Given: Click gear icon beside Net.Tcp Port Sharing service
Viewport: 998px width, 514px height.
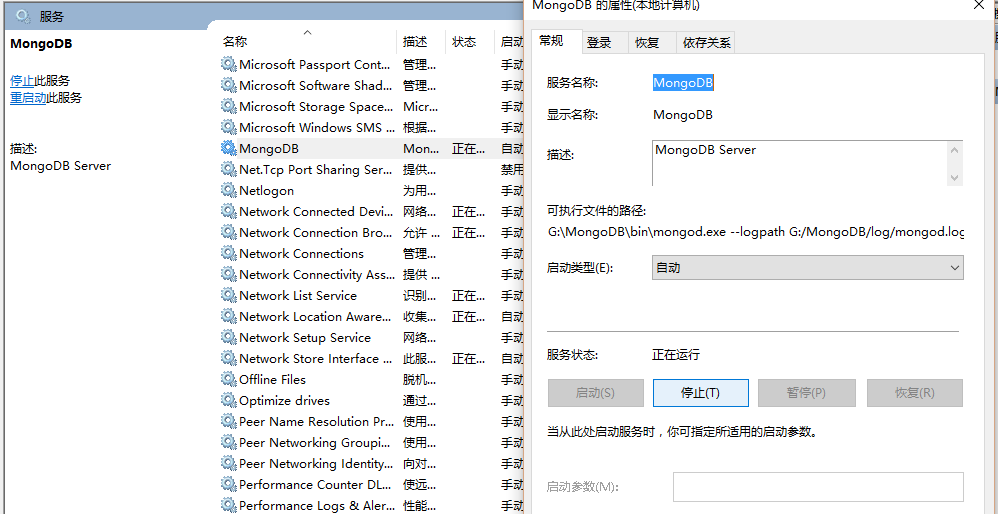Looking at the screenshot, I should (228, 169).
